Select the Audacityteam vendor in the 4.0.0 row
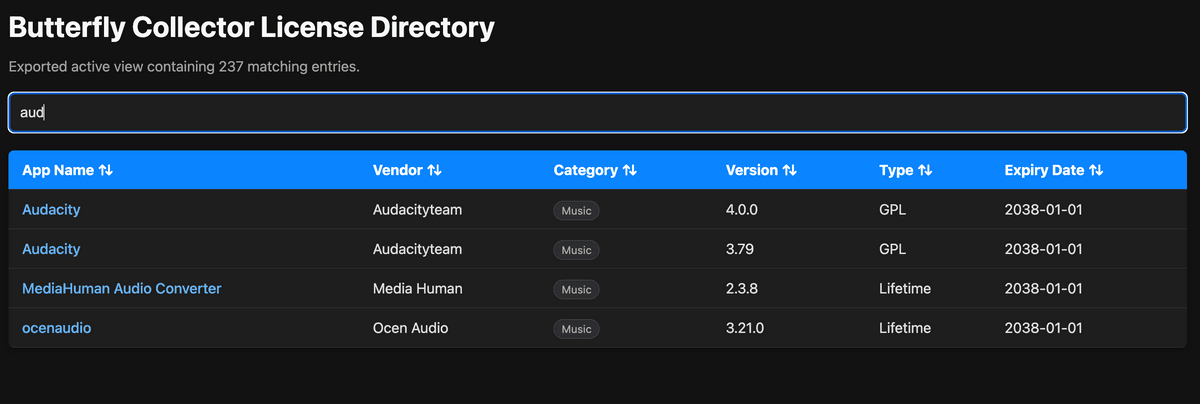This screenshot has width=1200, height=404. point(417,210)
